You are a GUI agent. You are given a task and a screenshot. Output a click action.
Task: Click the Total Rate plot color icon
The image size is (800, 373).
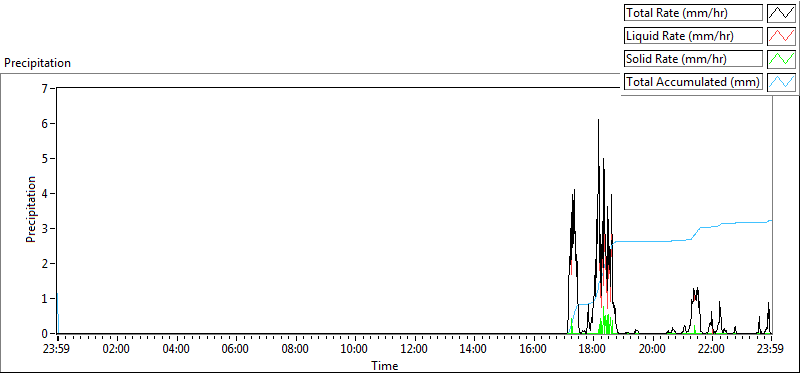pos(781,13)
